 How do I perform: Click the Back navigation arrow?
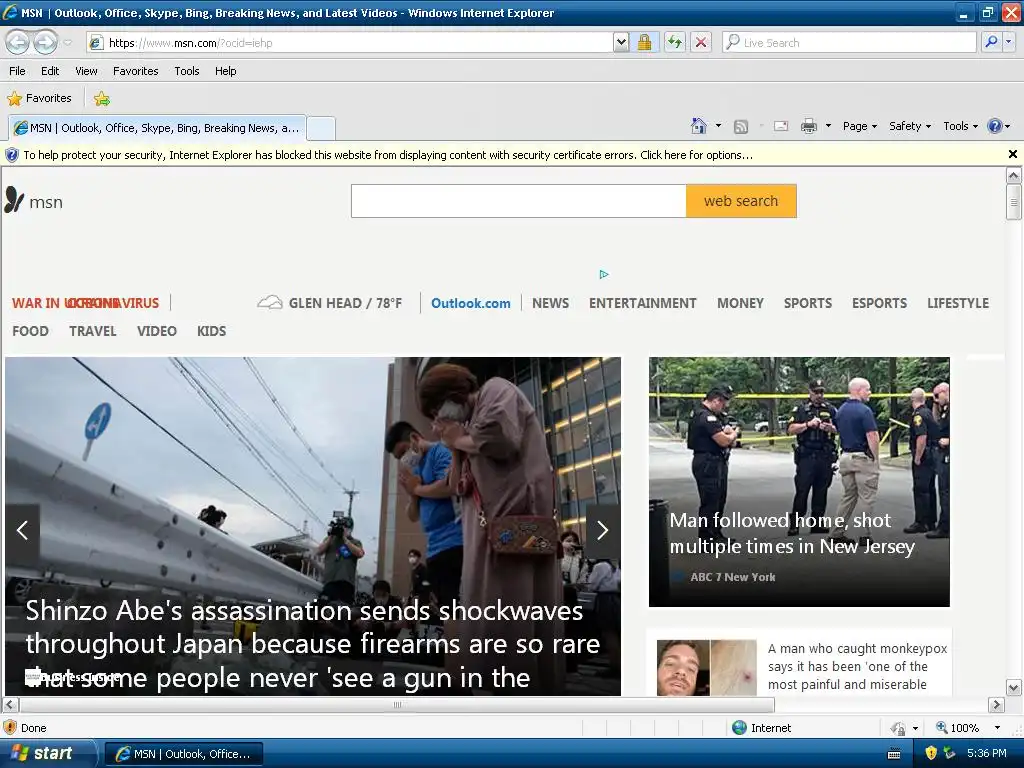coord(18,42)
